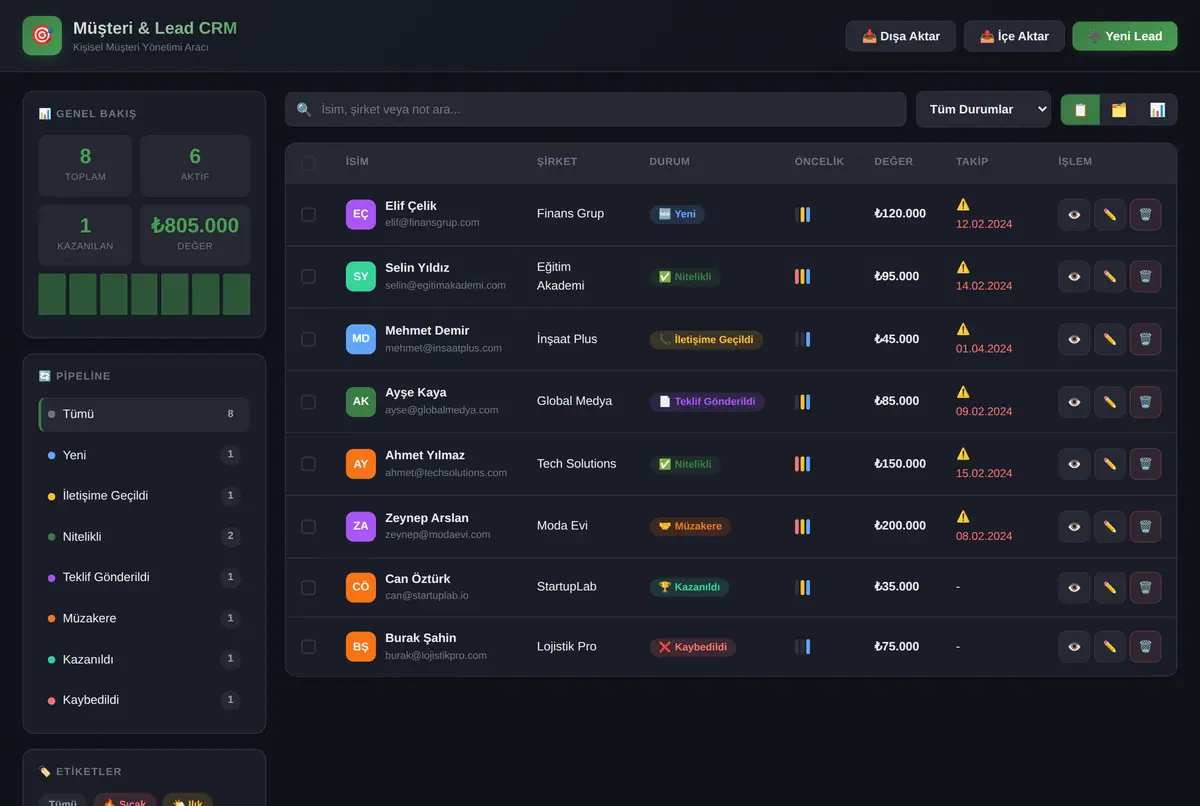This screenshot has height=806, width=1200.
Task: Filter pipeline by Yeni
Action: [144, 455]
